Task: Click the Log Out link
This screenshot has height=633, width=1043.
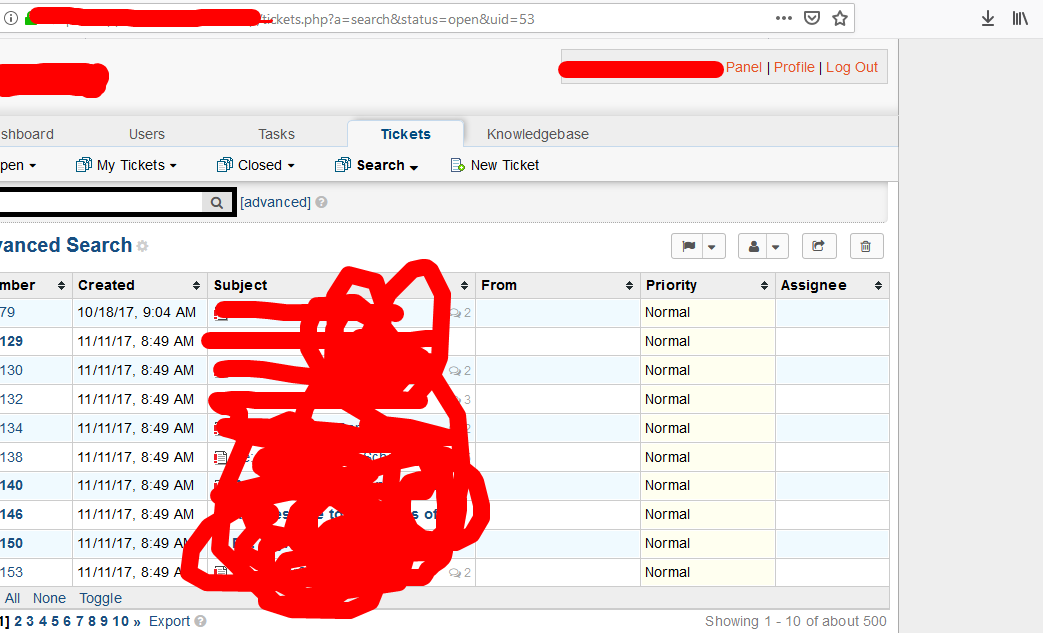Action: coord(851,67)
